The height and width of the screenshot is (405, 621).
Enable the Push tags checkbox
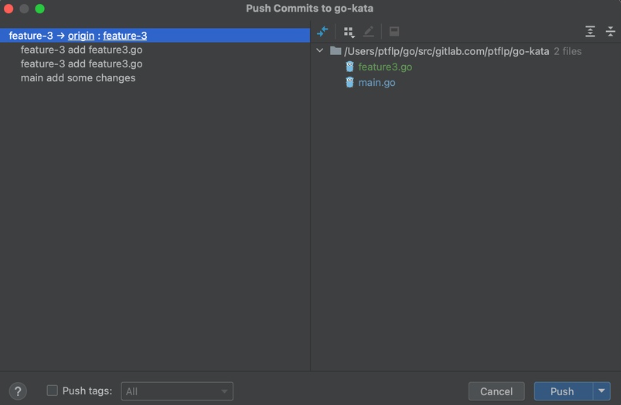52,391
